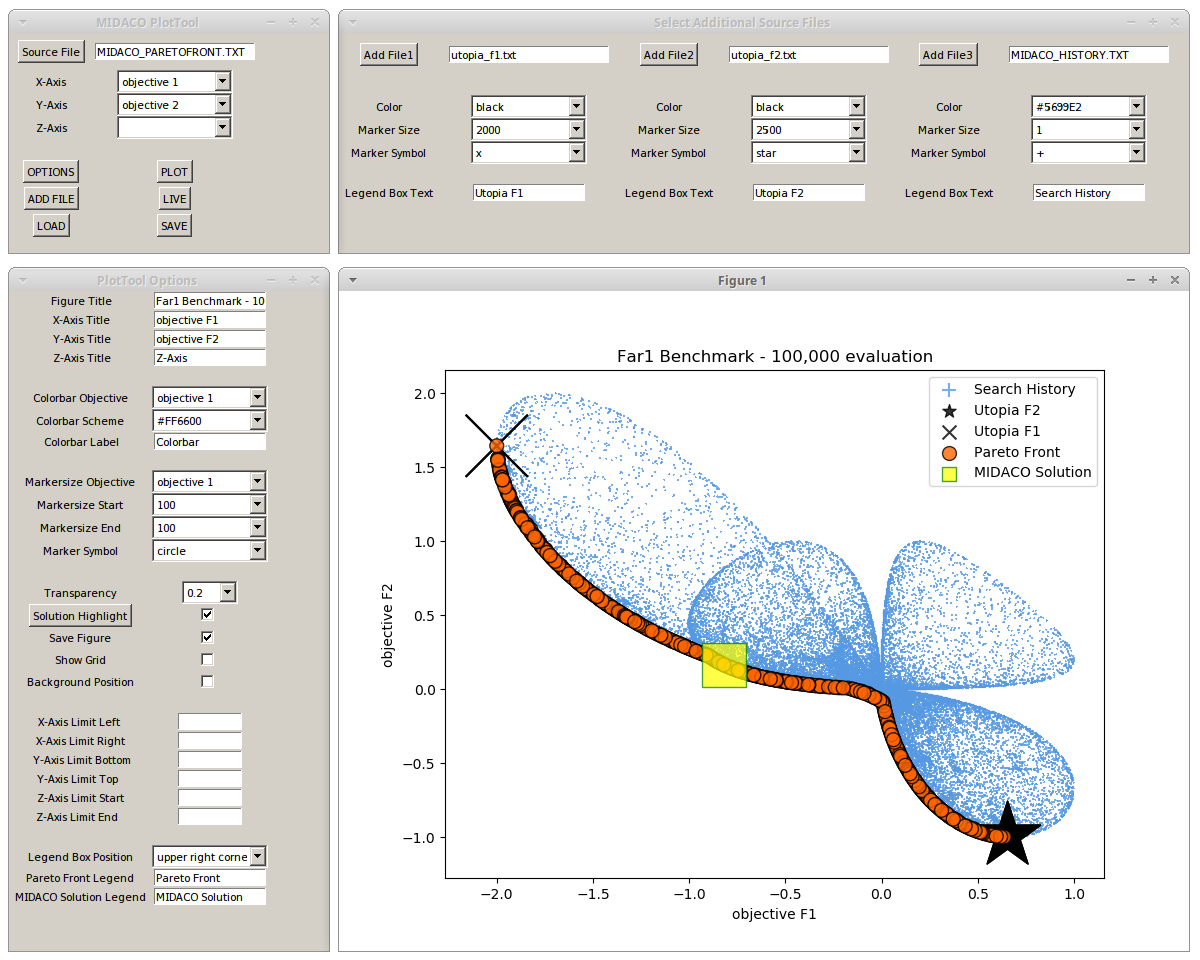Open Marker Symbol dropdown showing x
The width and height of the screenshot is (1200, 960).
click(x=577, y=152)
